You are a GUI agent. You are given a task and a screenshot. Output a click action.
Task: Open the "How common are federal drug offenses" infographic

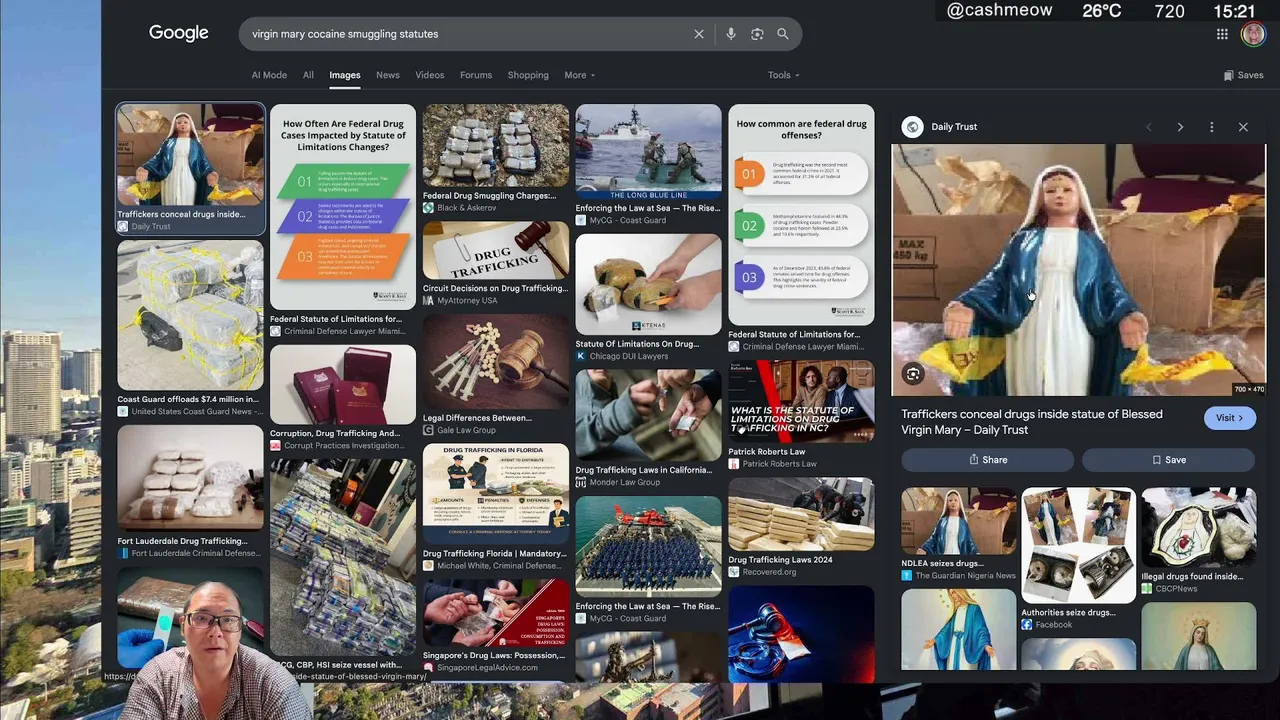coord(801,215)
